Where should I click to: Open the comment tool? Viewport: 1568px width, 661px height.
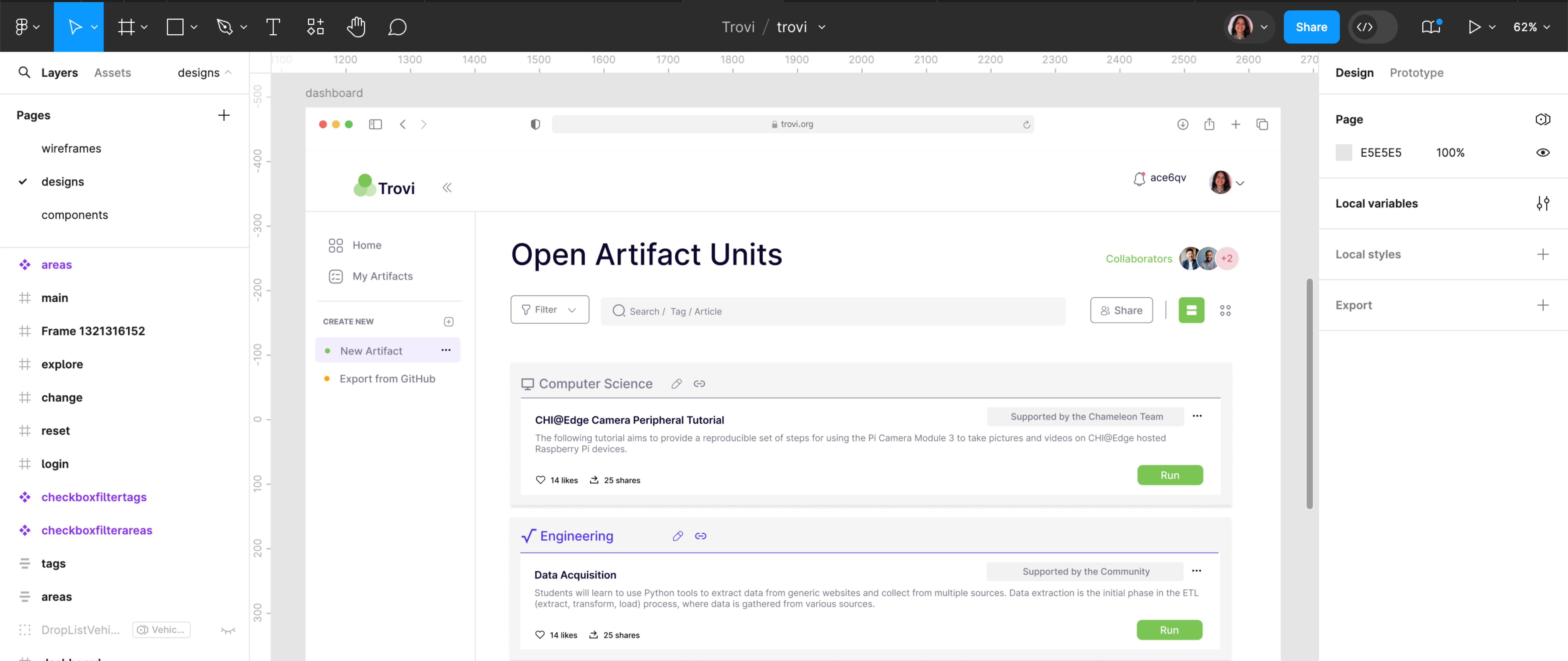pyautogui.click(x=398, y=27)
